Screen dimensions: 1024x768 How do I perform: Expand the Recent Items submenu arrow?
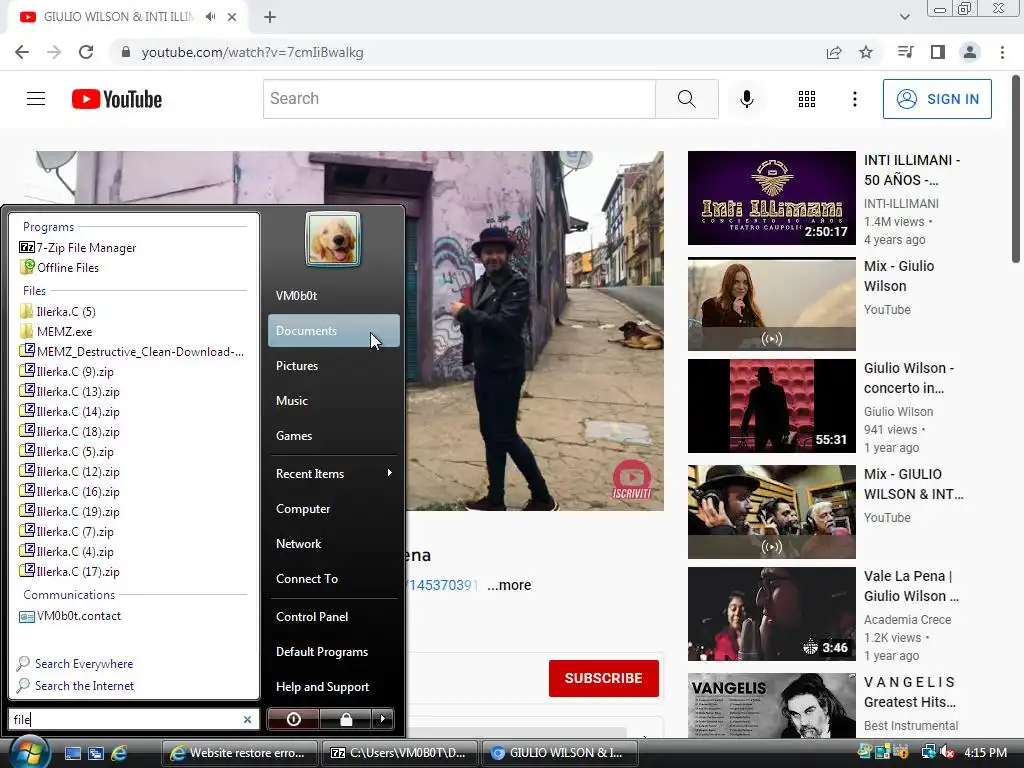pyautogui.click(x=390, y=472)
